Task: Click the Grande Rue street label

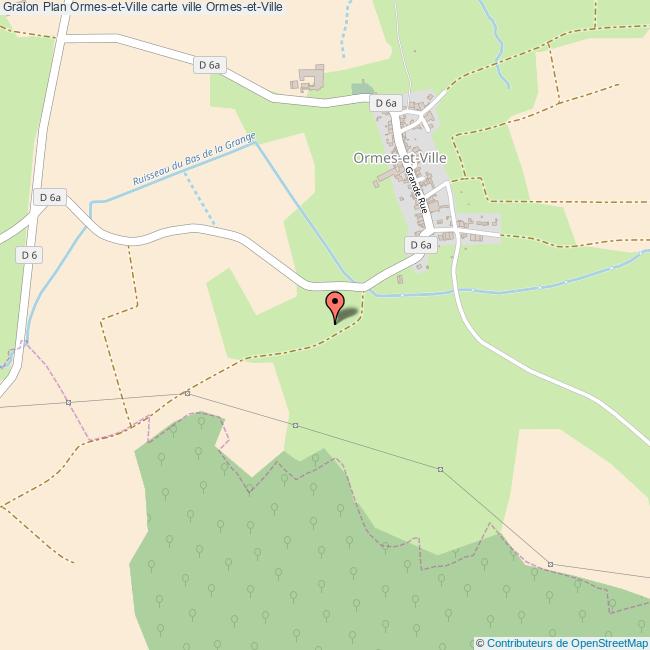Action: point(416,190)
